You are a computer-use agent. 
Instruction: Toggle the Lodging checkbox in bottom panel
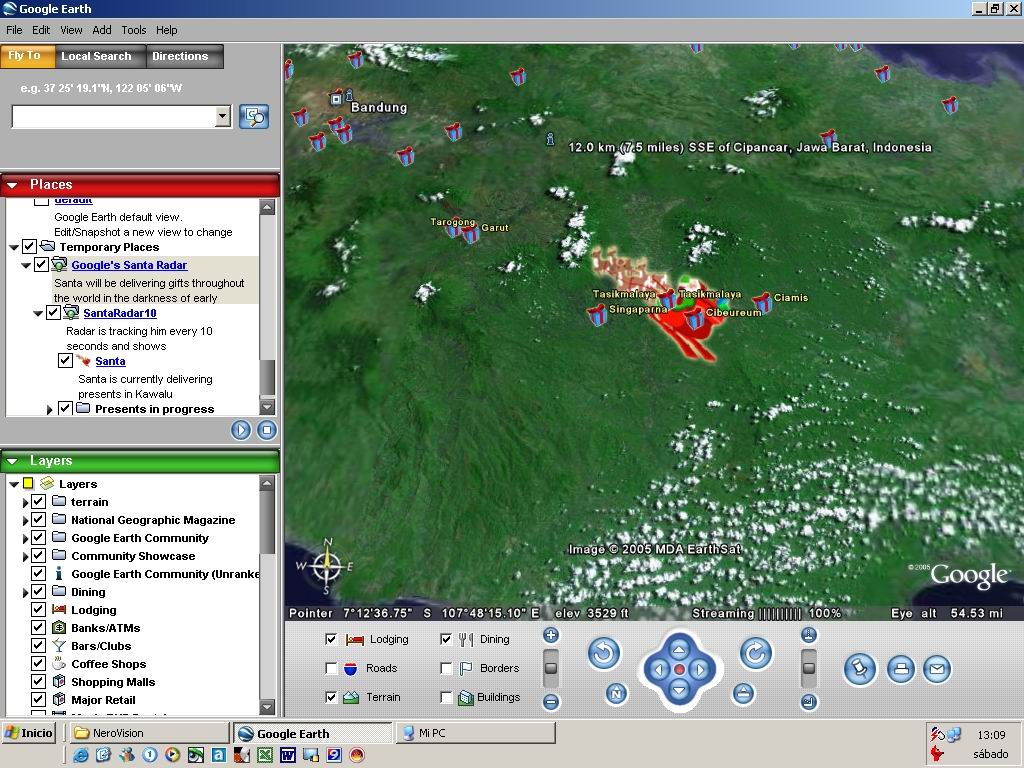tap(331, 639)
